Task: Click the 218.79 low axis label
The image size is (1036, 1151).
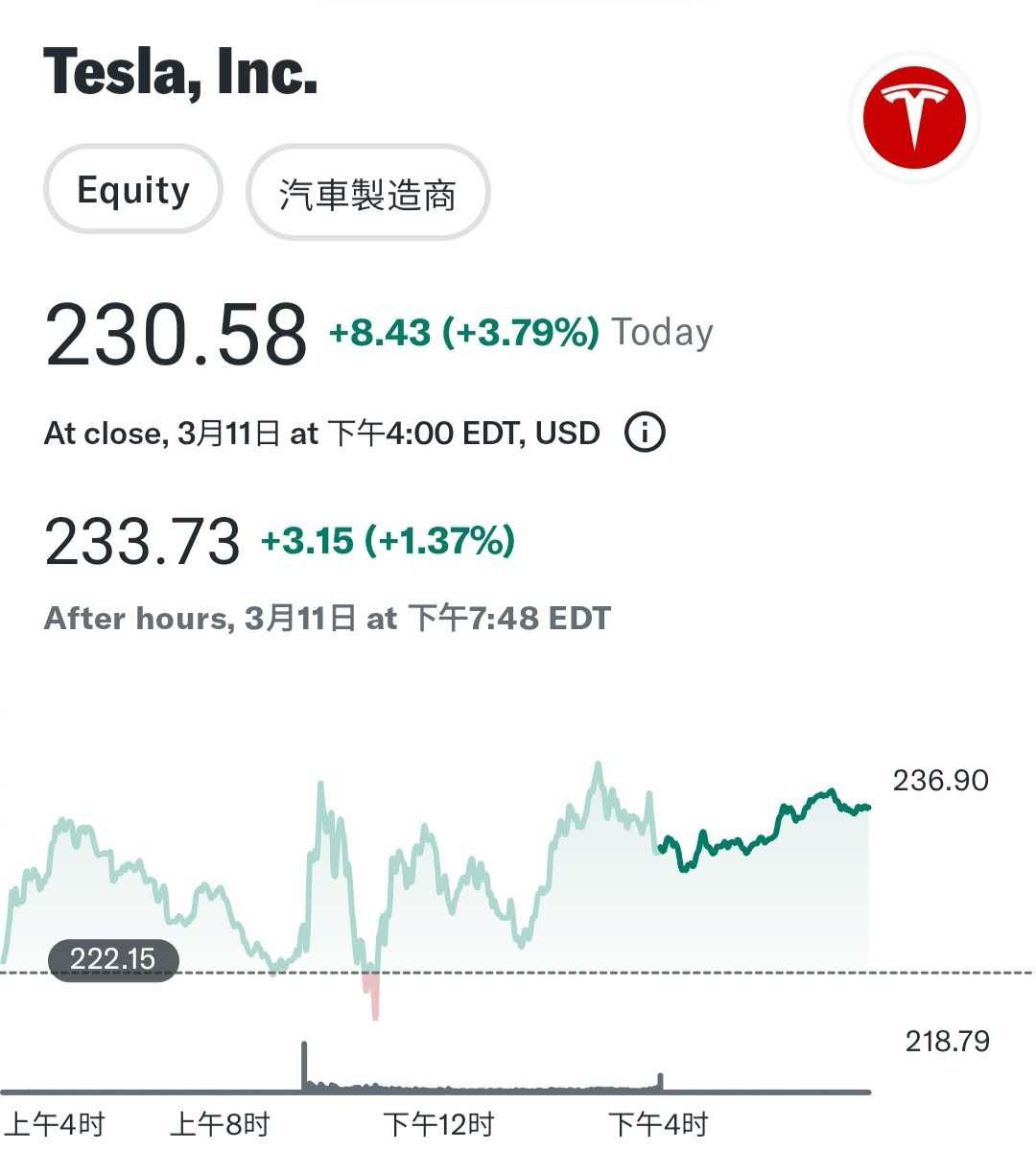Action: pyautogui.click(x=947, y=1041)
